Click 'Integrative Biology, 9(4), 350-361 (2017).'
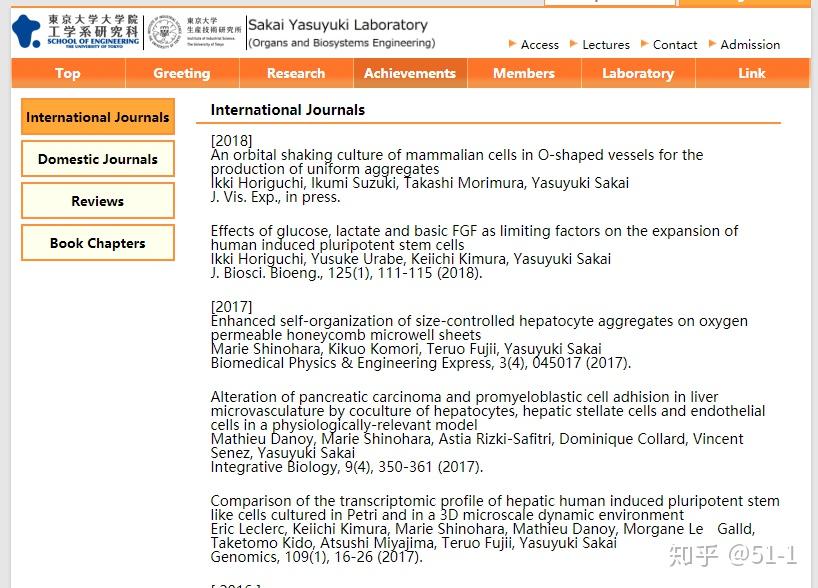Image resolution: width=818 pixels, height=588 pixels. click(346, 466)
